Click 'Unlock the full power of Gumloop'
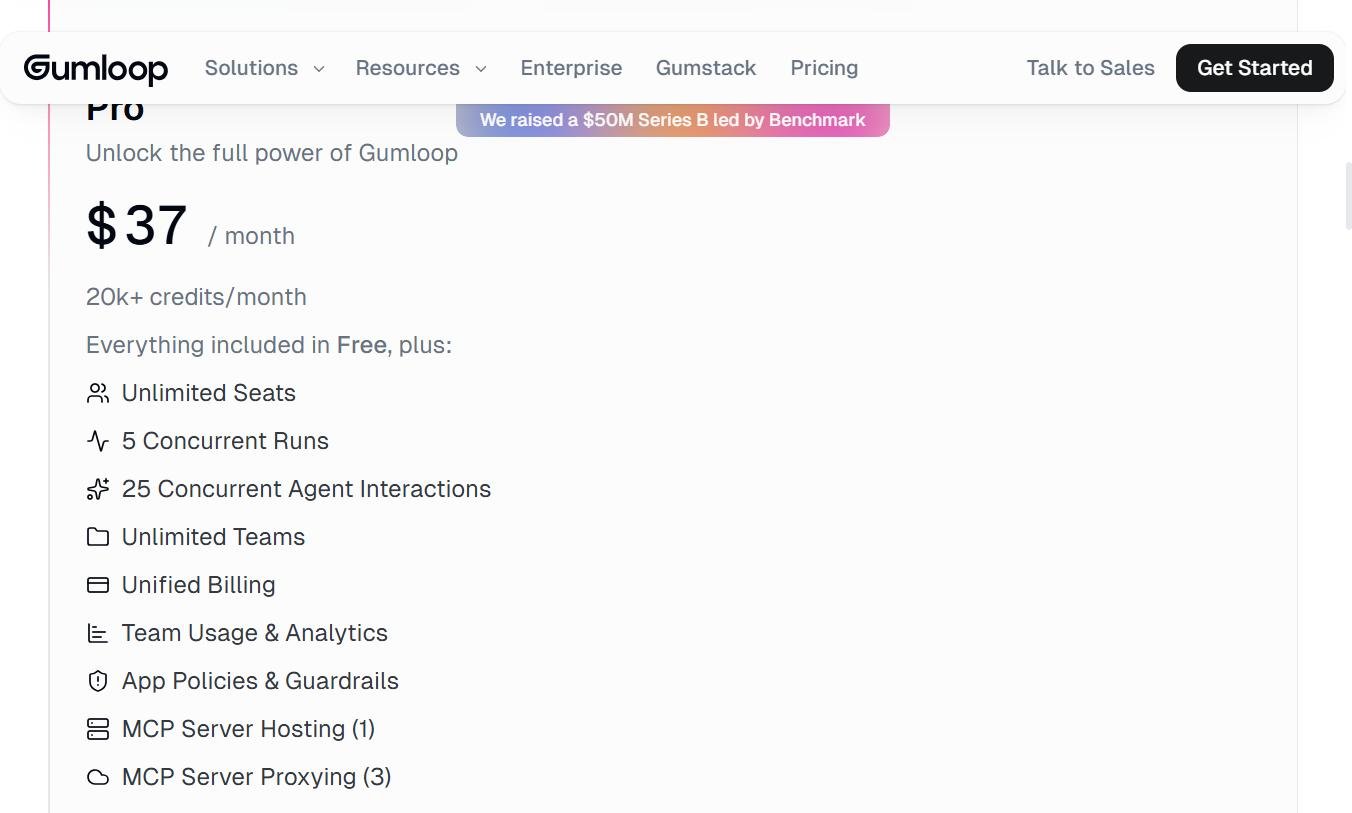Screen dimensions: 1352x813 [272, 153]
